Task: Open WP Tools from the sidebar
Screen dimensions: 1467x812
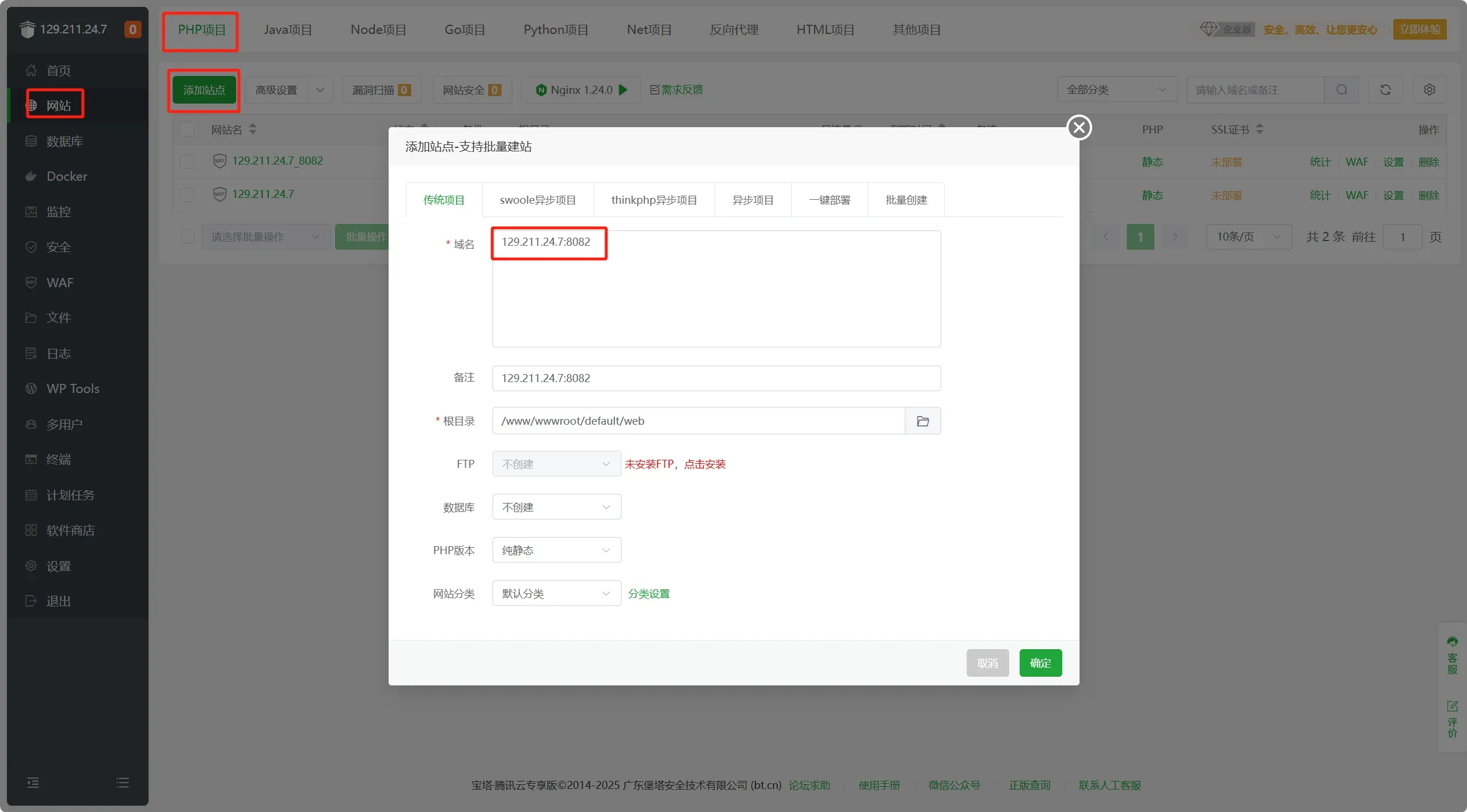Action: pos(73,389)
